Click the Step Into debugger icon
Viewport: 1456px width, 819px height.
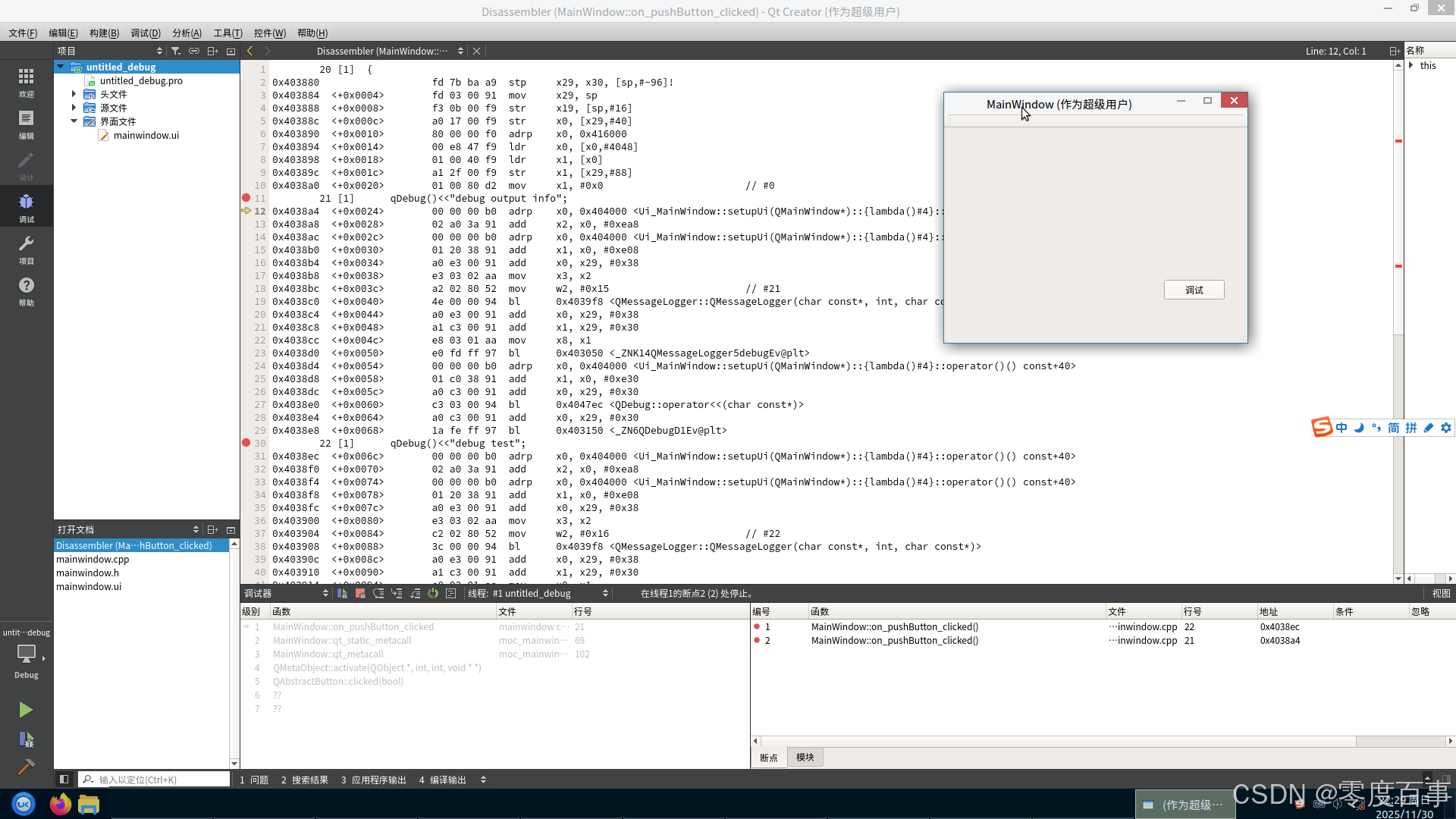click(397, 594)
